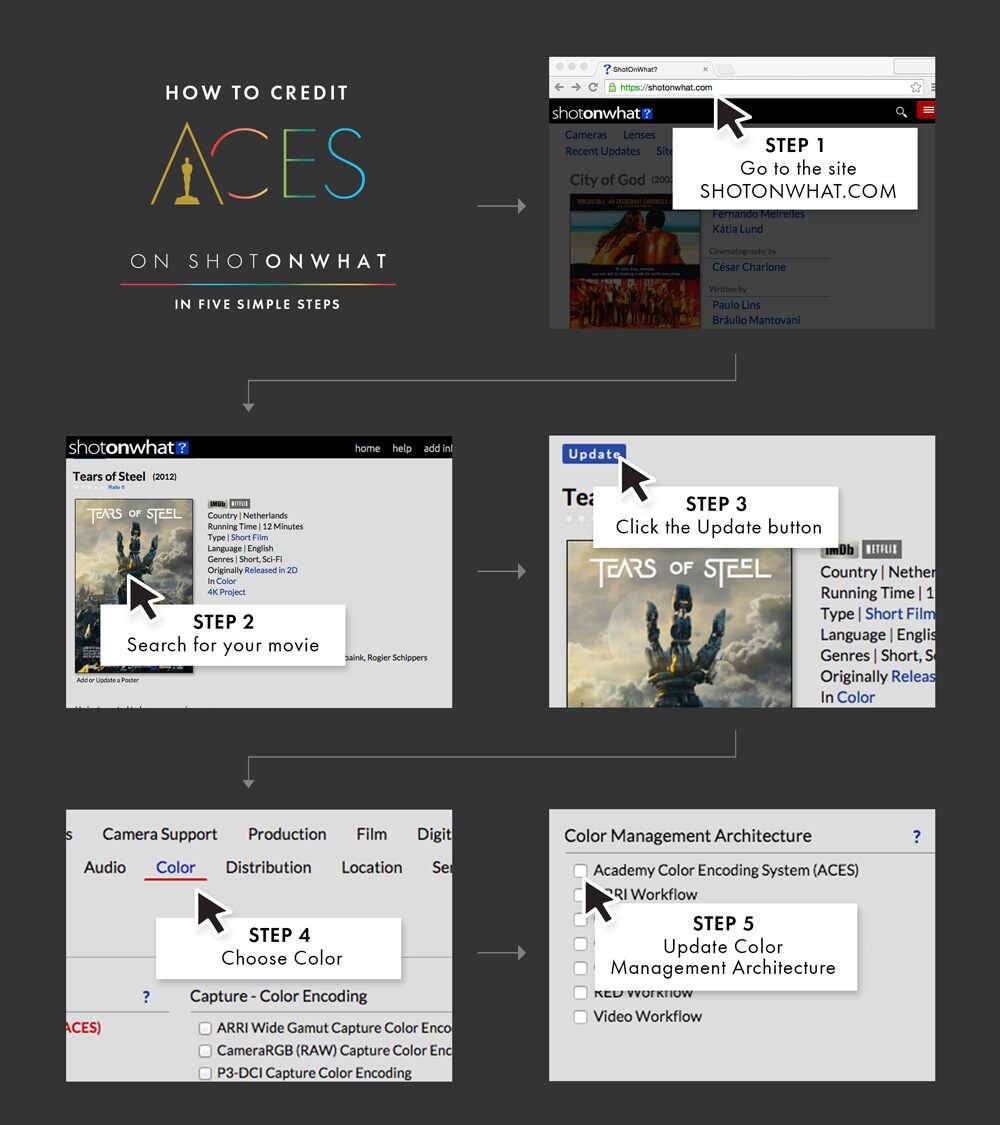Click the small Short Film link in Step 2 panel
1000x1125 pixels.
[249, 537]
